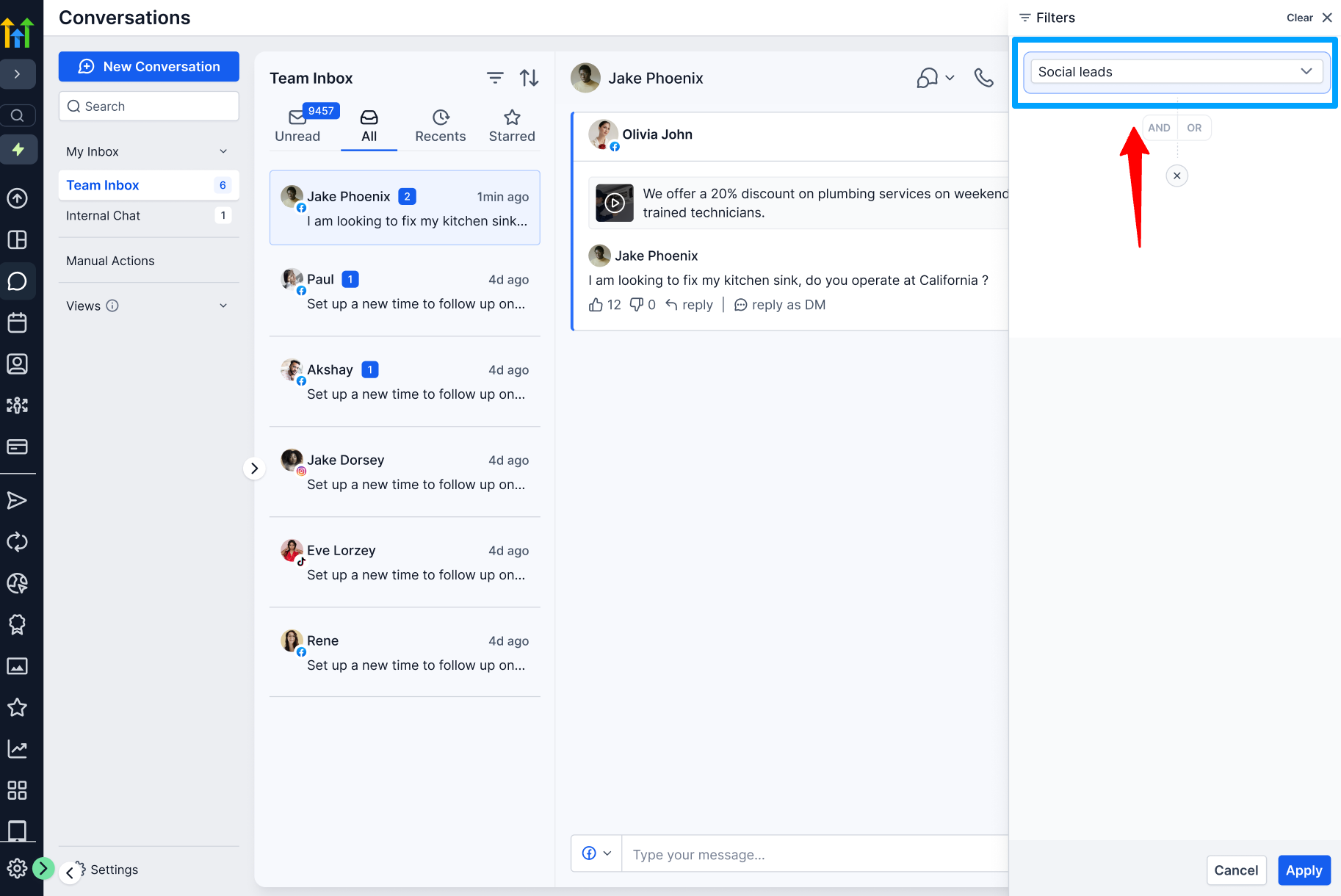This screenshot has width=1341, height=896.
Task: Click the phone call icon for Jake Phoenix
Action: [x=983, y=78]
